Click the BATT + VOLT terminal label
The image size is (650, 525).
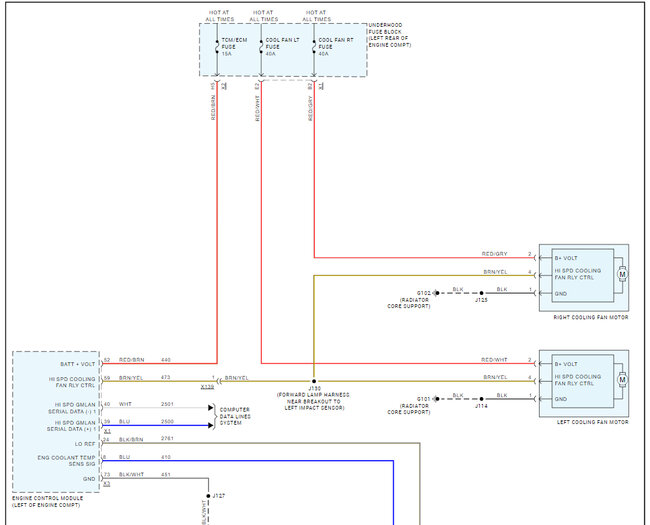[x=78, y=364]
